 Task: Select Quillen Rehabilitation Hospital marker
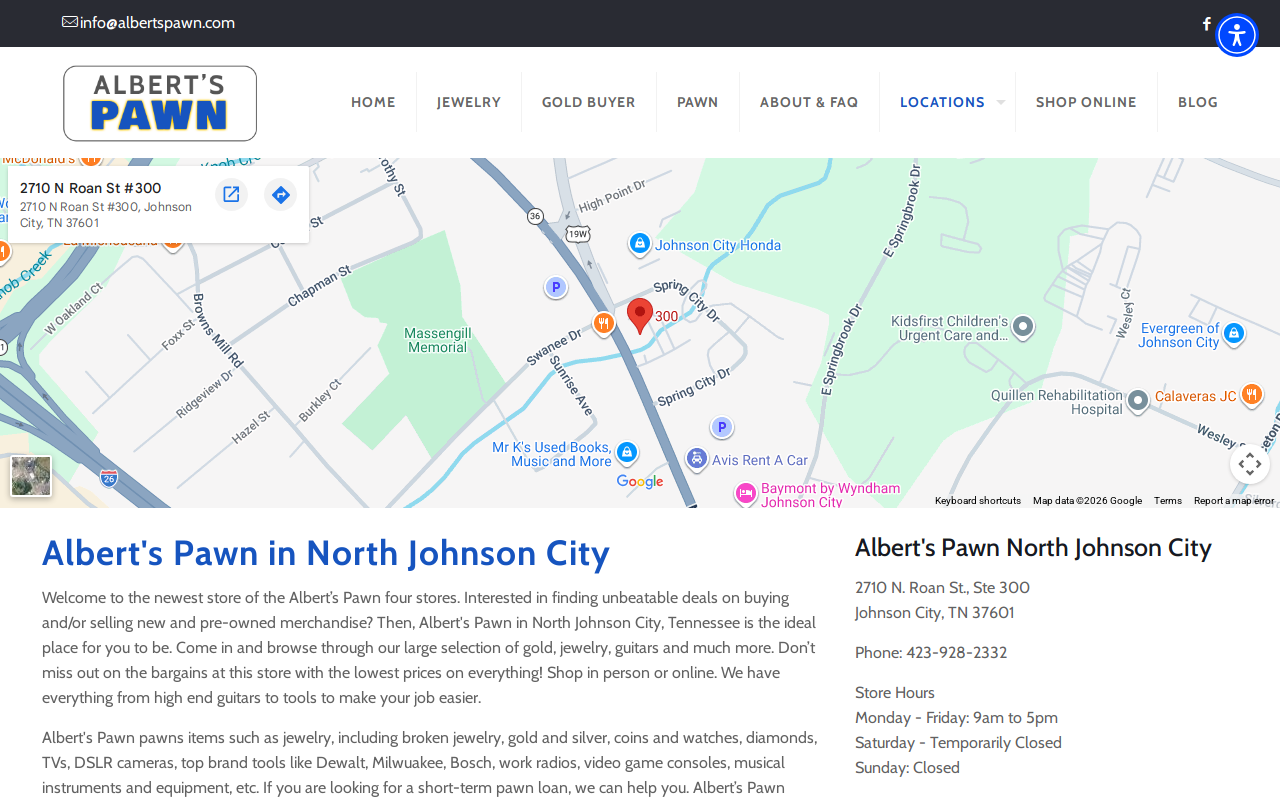(x=1138, y=401)
